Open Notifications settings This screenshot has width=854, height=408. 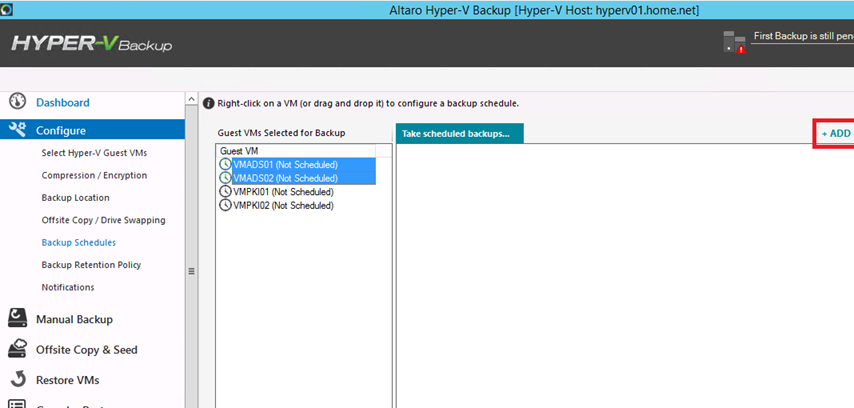click(68, 287)
